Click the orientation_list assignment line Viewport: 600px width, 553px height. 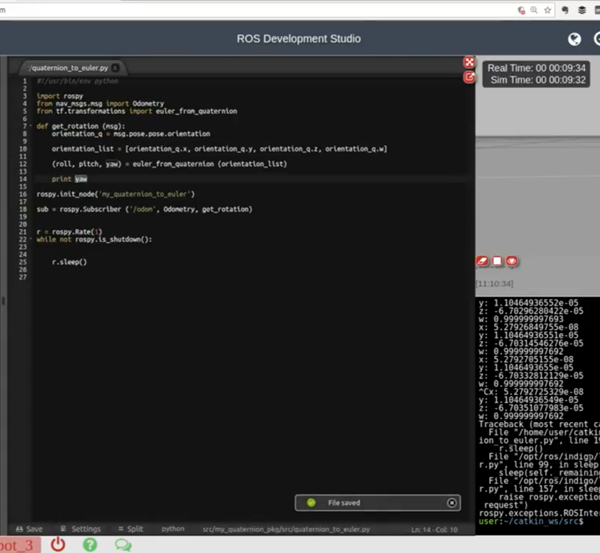tap(219, 149)
